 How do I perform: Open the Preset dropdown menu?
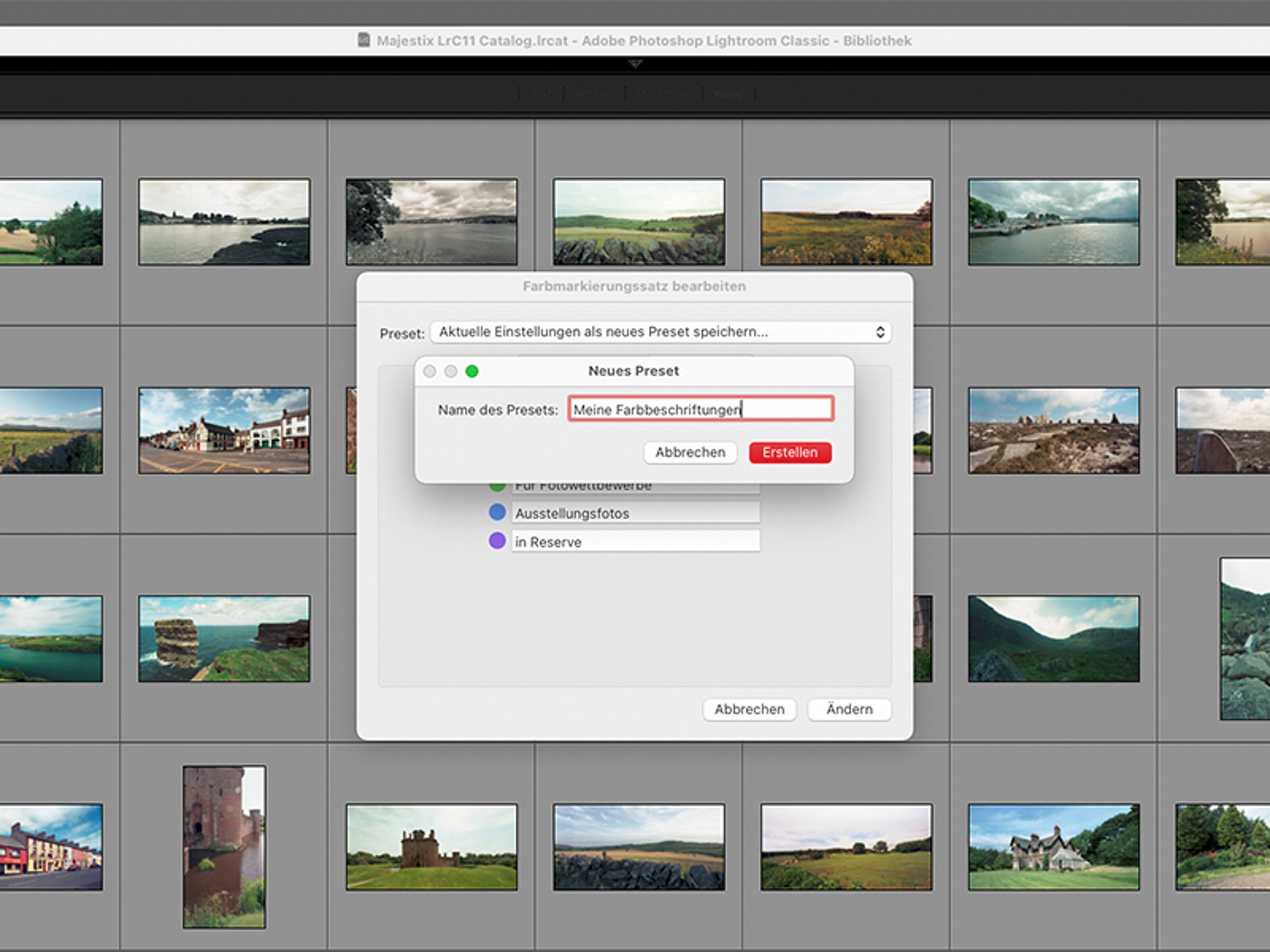tap(660, 332)
